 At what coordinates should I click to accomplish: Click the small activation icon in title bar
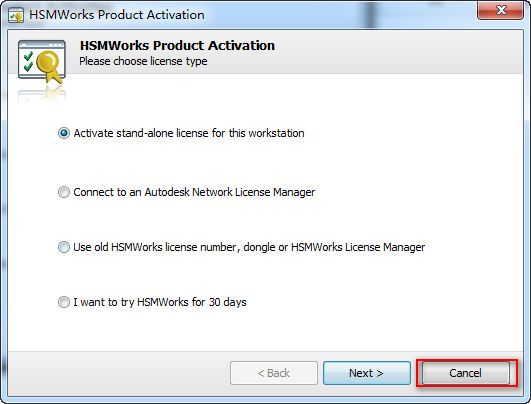16,15
